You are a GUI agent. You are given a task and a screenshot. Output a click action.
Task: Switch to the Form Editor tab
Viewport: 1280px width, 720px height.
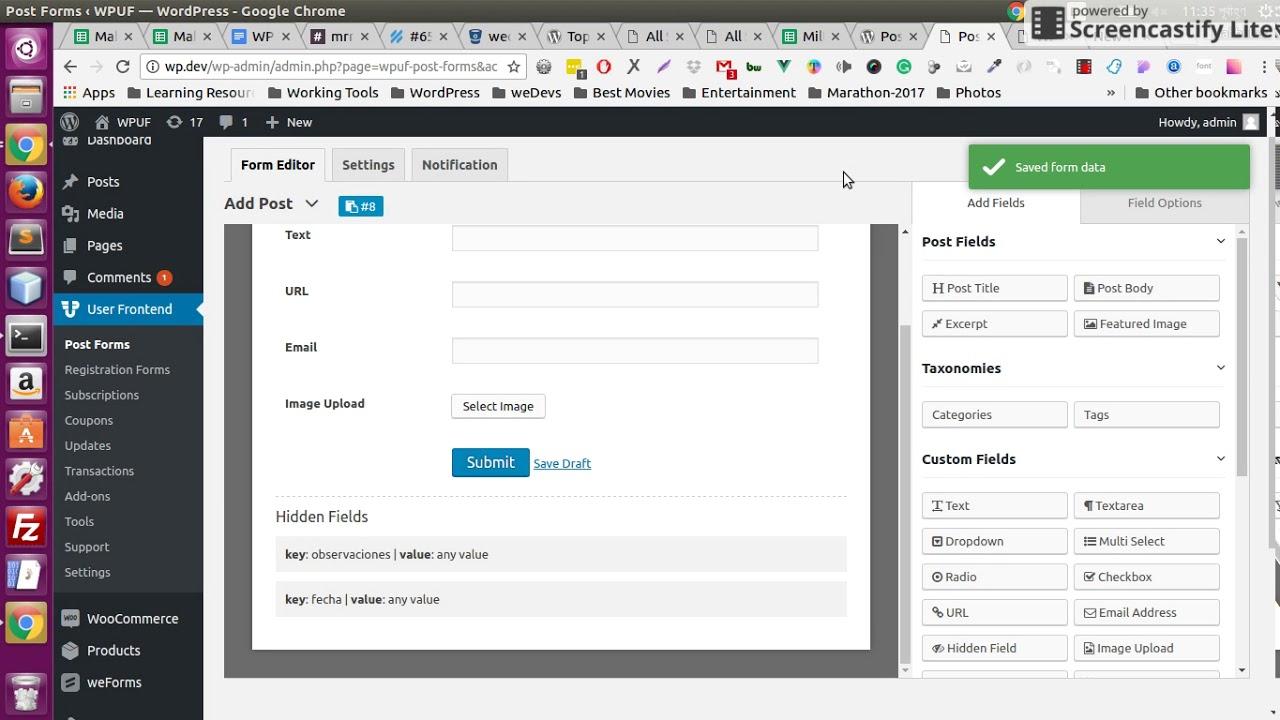point(278,165)
